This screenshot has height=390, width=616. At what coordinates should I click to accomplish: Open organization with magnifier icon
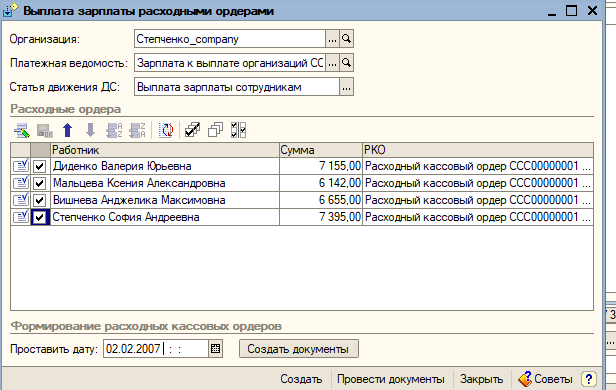pyautogui.click(x=346, y=39)
